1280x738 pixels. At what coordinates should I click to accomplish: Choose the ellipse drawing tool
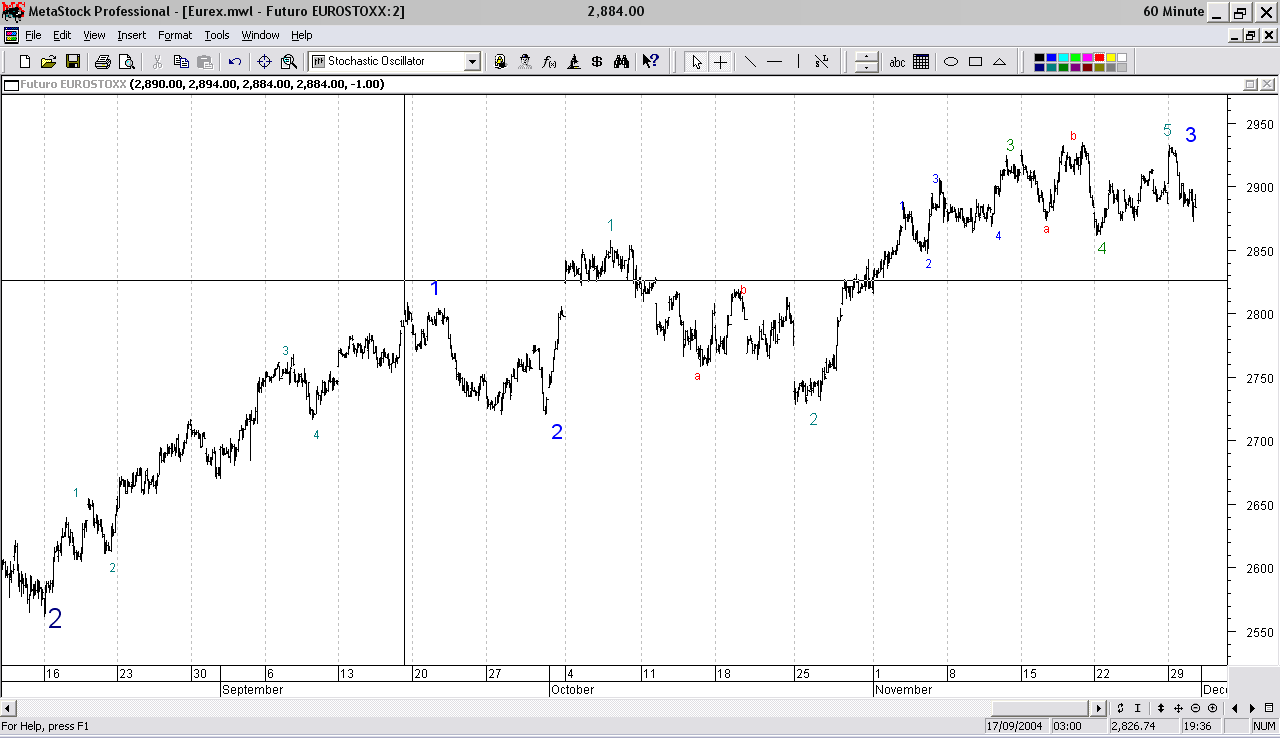point(951,62)
